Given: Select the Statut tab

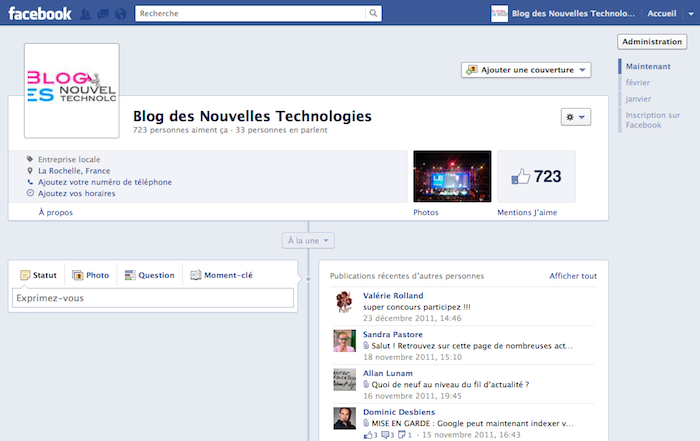Looking at the screenshot, I should [x=38, y=275].
